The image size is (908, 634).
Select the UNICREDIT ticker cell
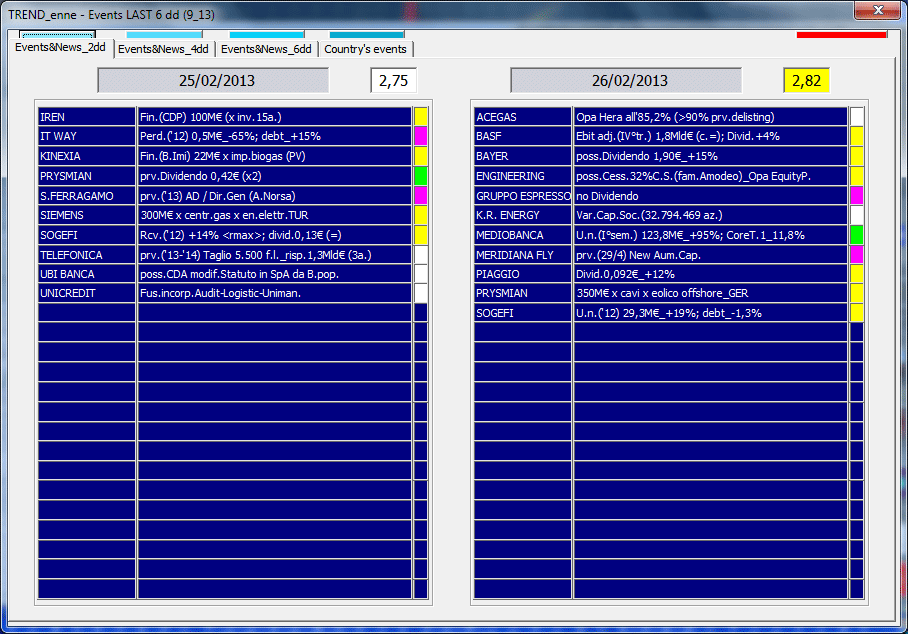[x=87, y=293]
